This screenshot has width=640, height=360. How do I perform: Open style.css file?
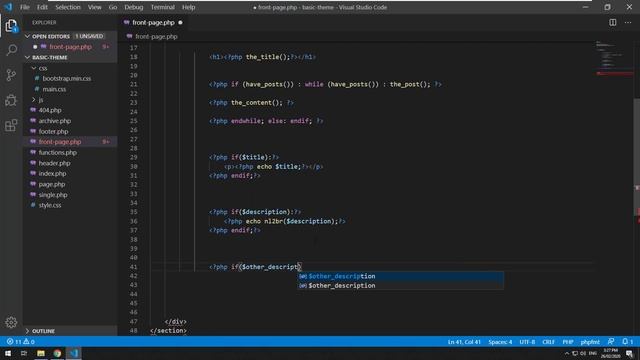tap(50, 205)
